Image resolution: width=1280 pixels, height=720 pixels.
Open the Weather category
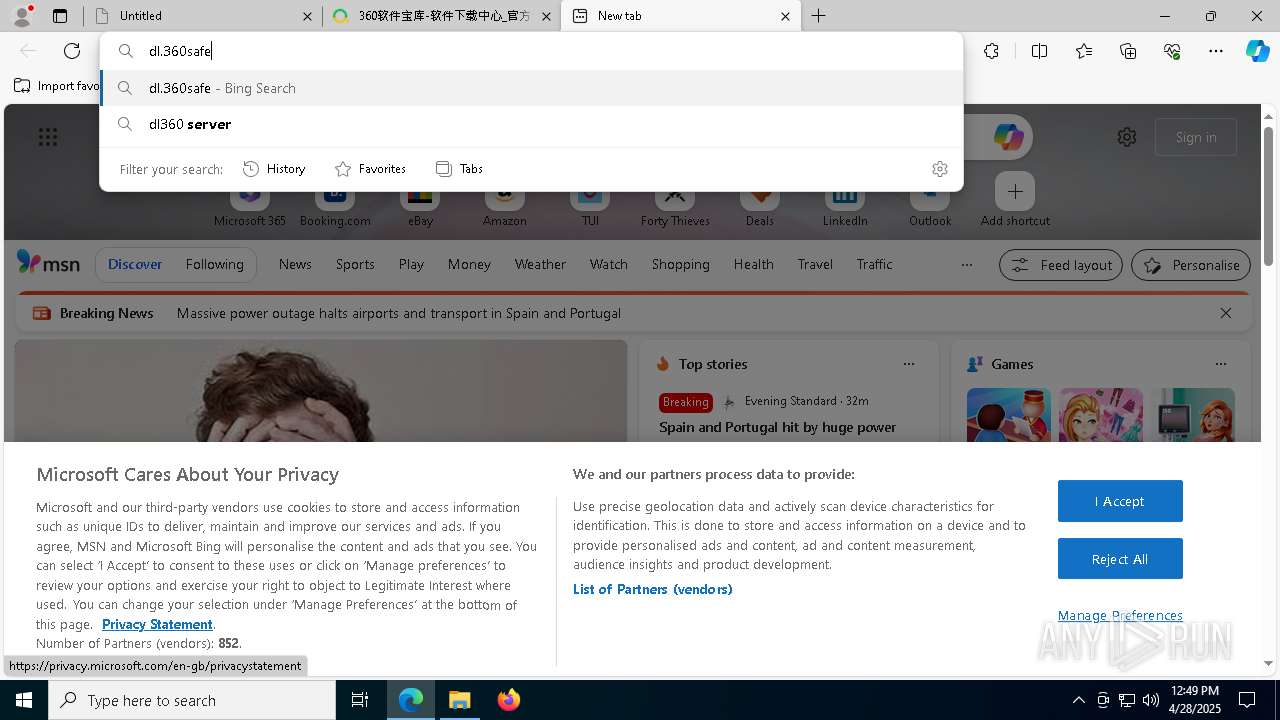[540, 264]
